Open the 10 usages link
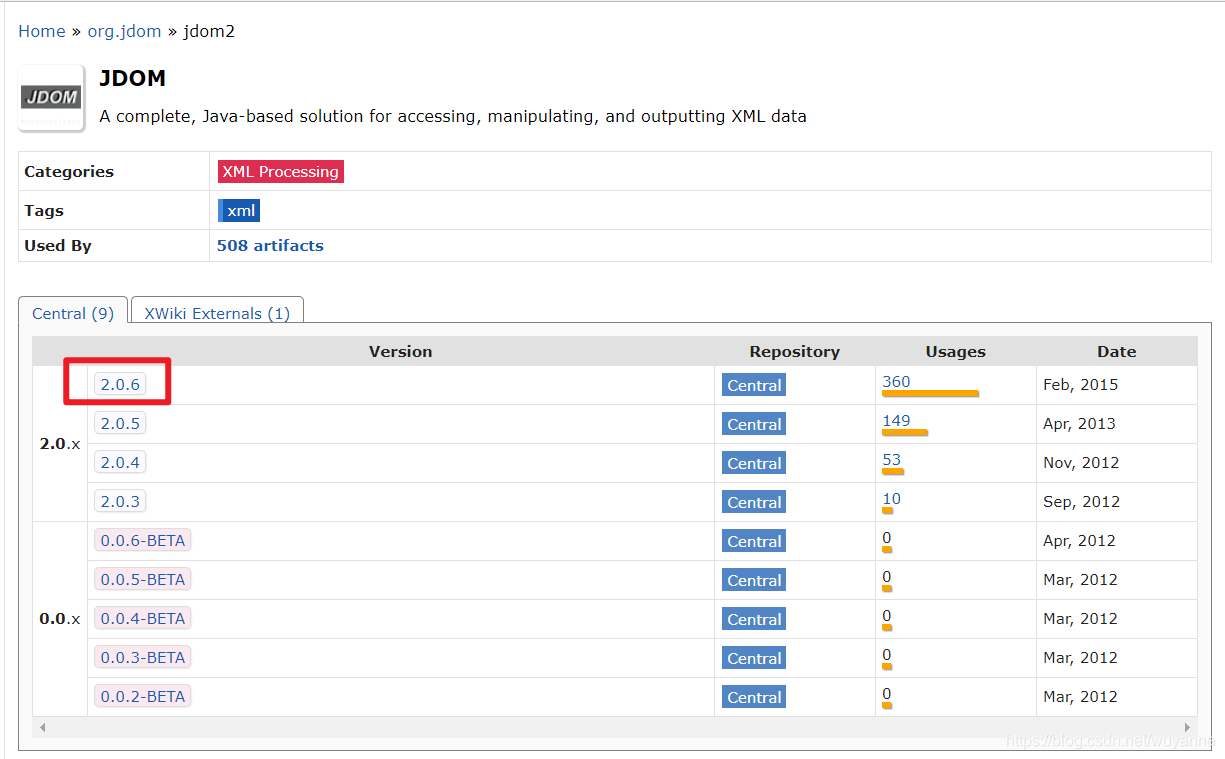 click(892, 499)
